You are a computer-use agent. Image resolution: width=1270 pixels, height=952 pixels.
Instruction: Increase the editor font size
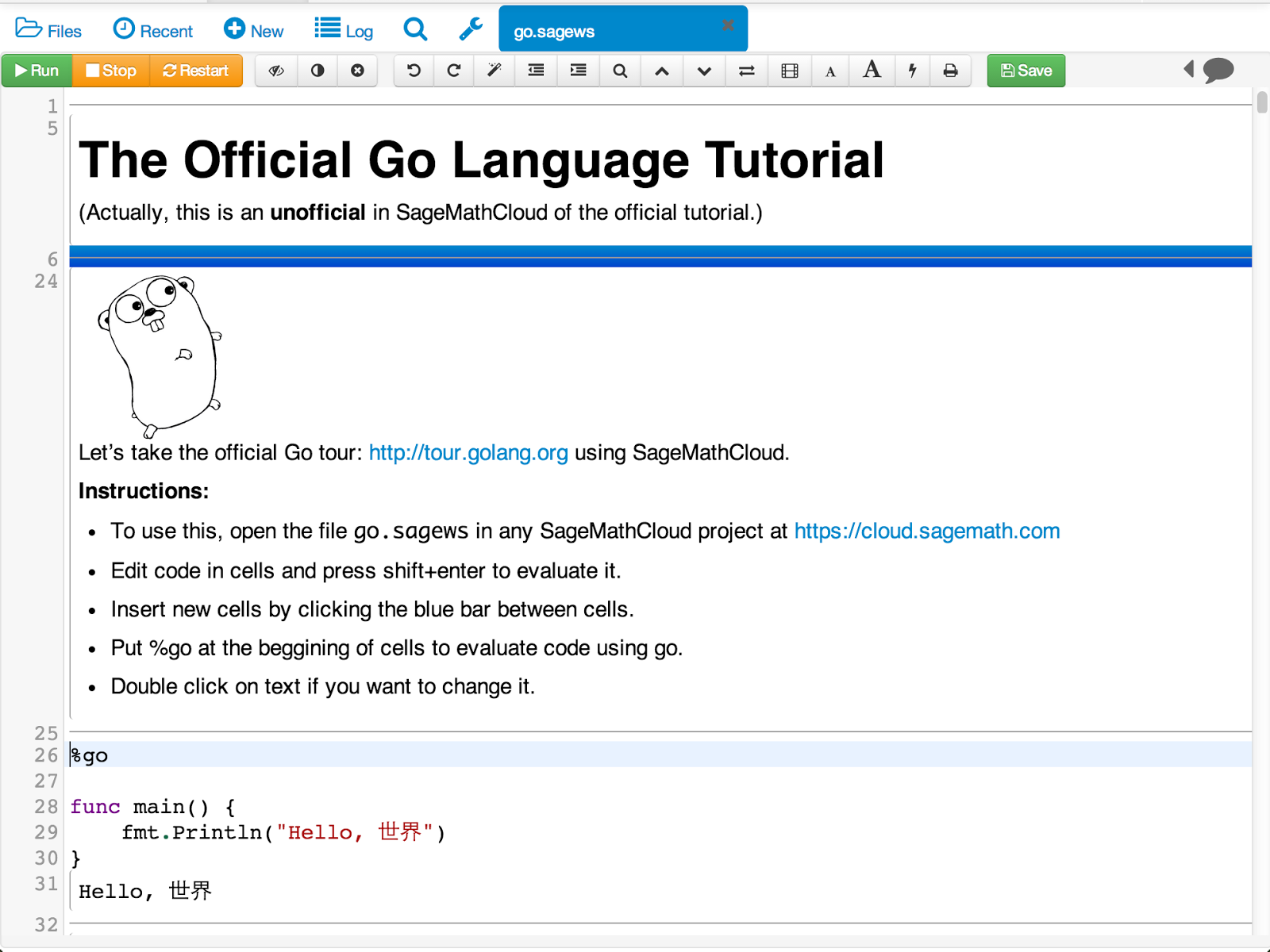click(x=872, y=71)
